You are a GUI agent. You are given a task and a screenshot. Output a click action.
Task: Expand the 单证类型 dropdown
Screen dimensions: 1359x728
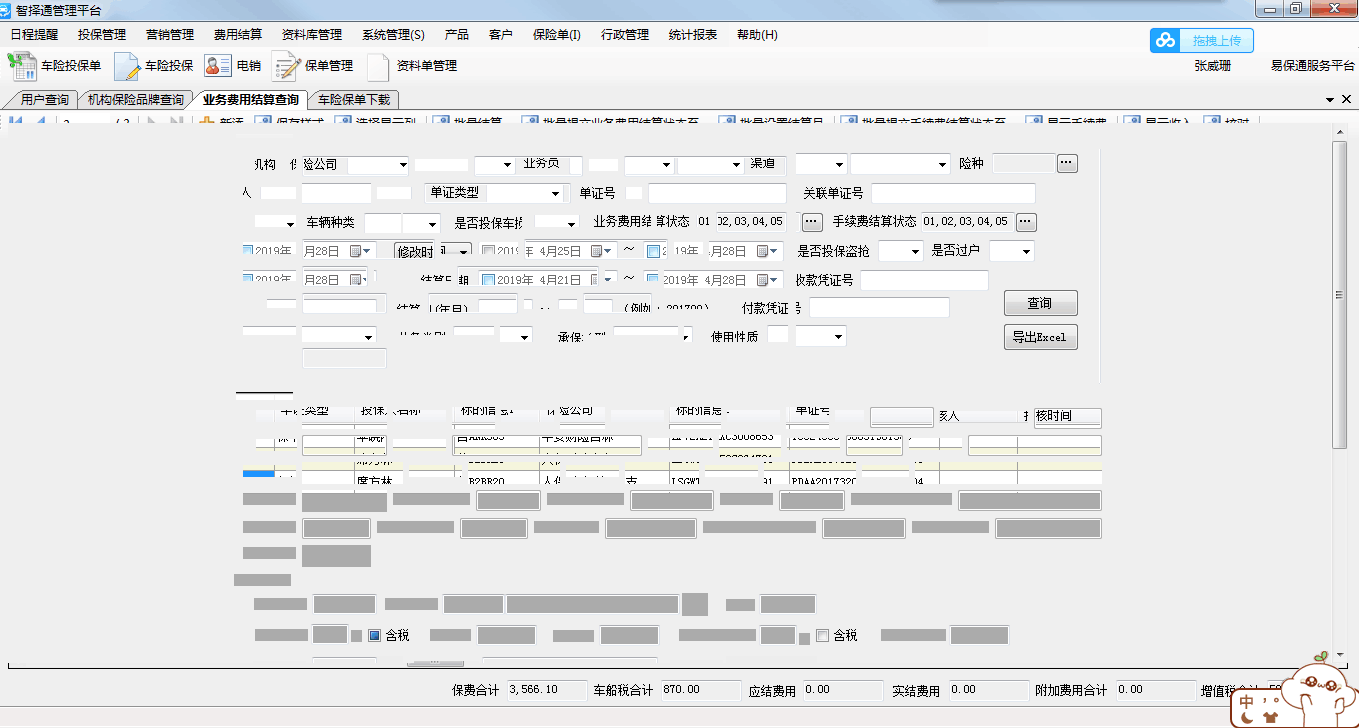click(x=555, y=193)
